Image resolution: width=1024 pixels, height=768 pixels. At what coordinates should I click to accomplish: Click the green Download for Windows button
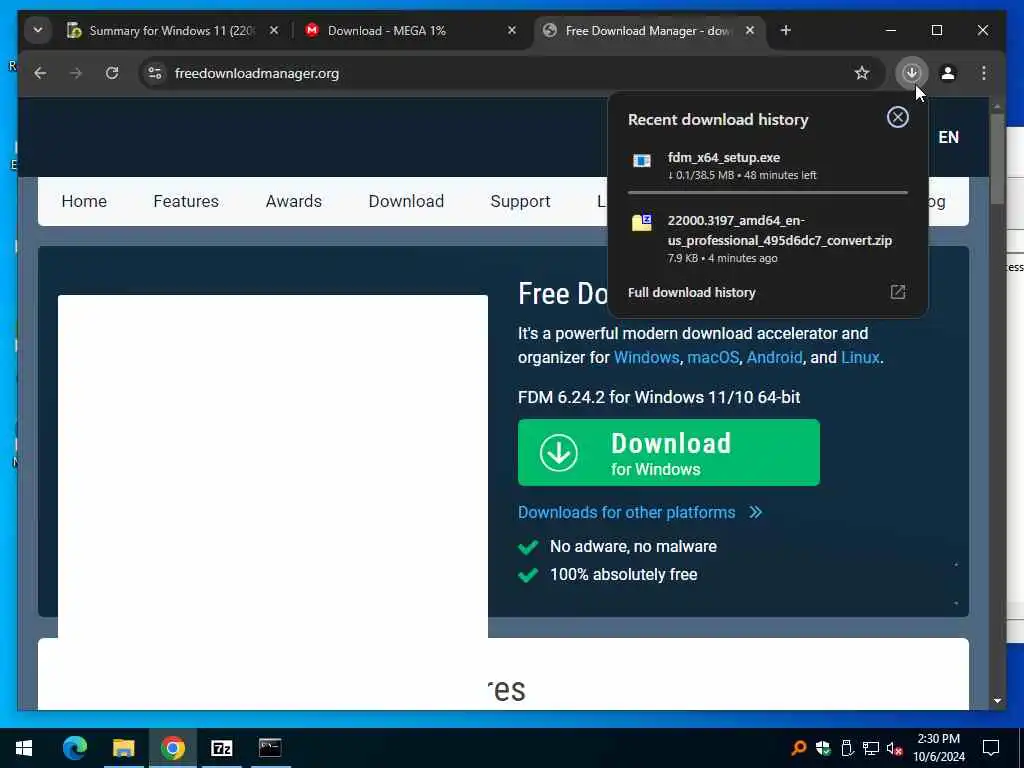(x=669, y=453)
